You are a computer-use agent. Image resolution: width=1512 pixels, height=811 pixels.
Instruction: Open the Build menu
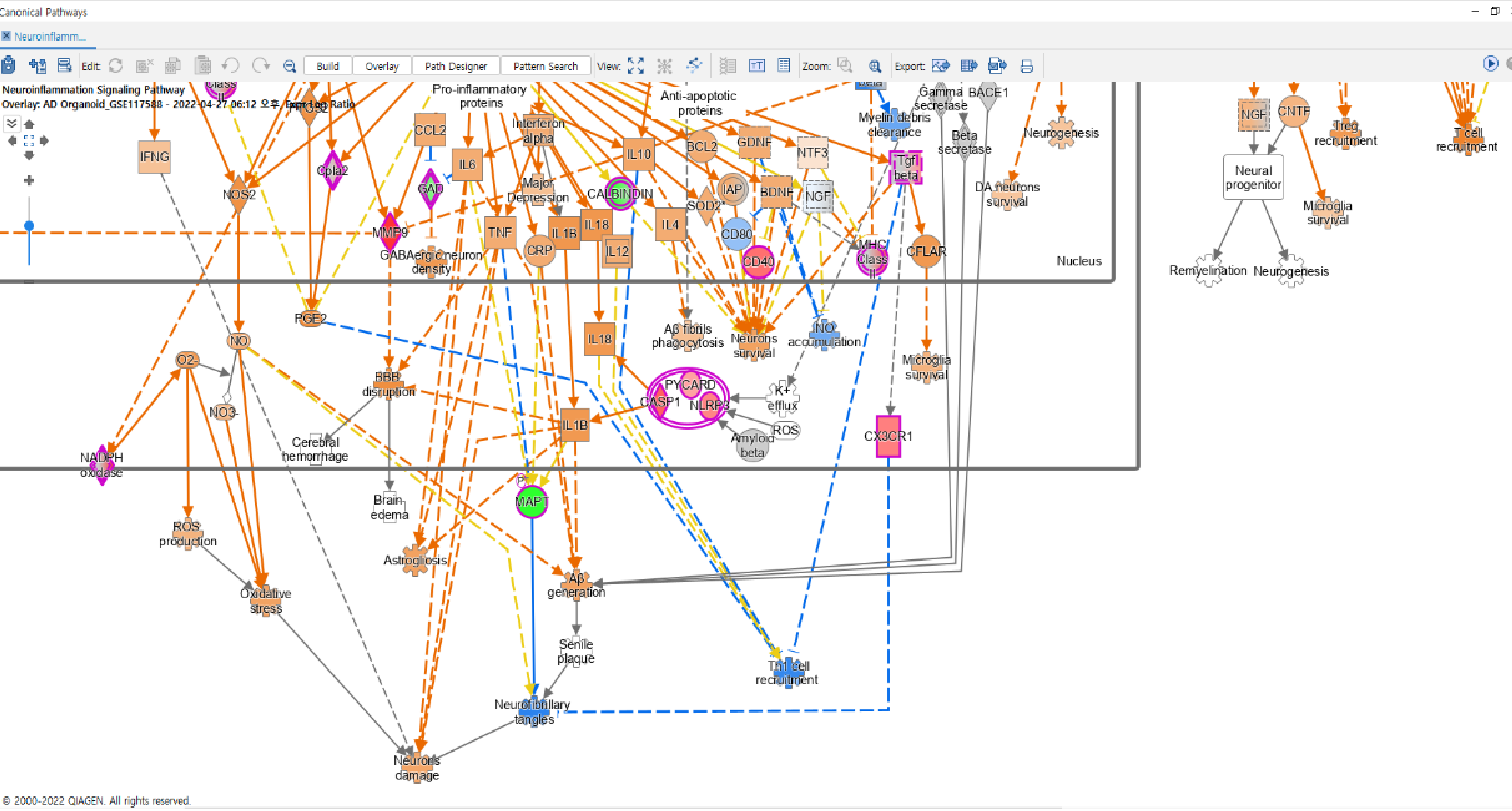tap(327, 66)
